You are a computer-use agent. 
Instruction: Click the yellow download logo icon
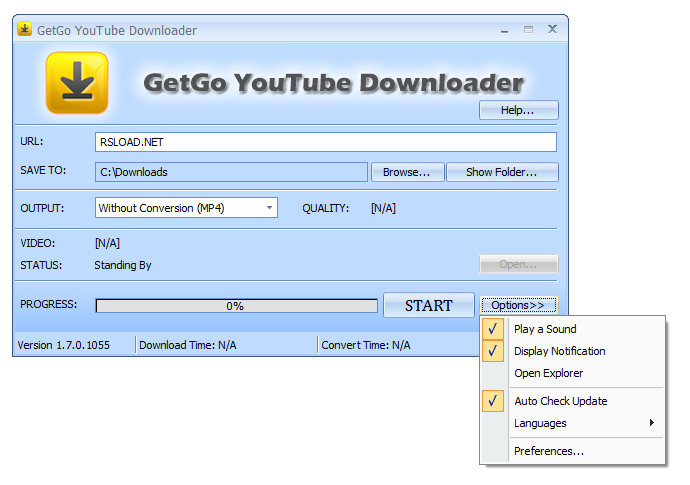click(x=77, y=83)
